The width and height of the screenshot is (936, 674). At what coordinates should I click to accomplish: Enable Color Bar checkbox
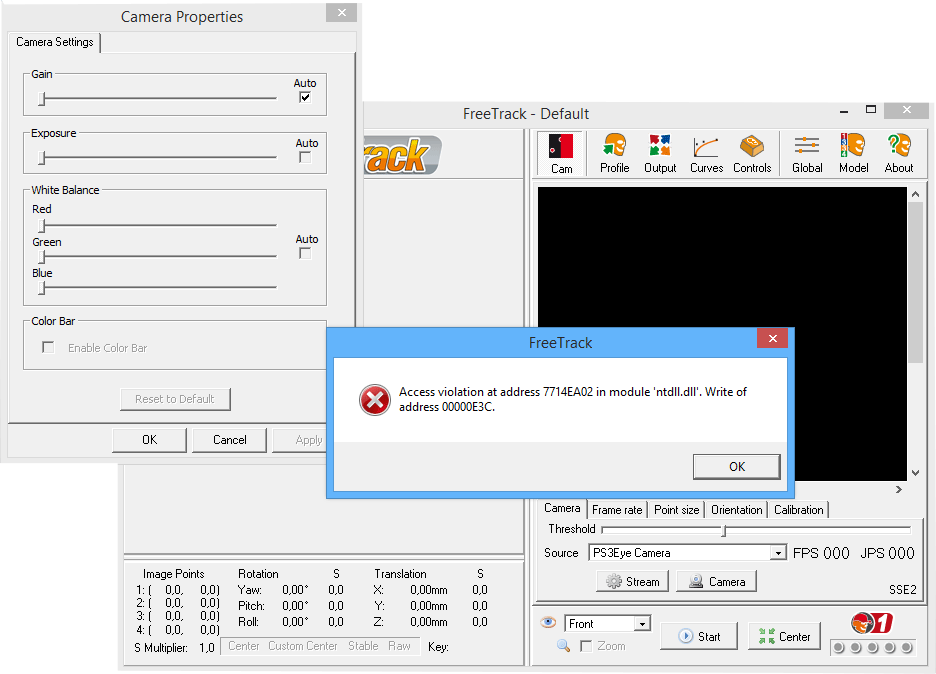pyautogui.click(x=48, y=347)
